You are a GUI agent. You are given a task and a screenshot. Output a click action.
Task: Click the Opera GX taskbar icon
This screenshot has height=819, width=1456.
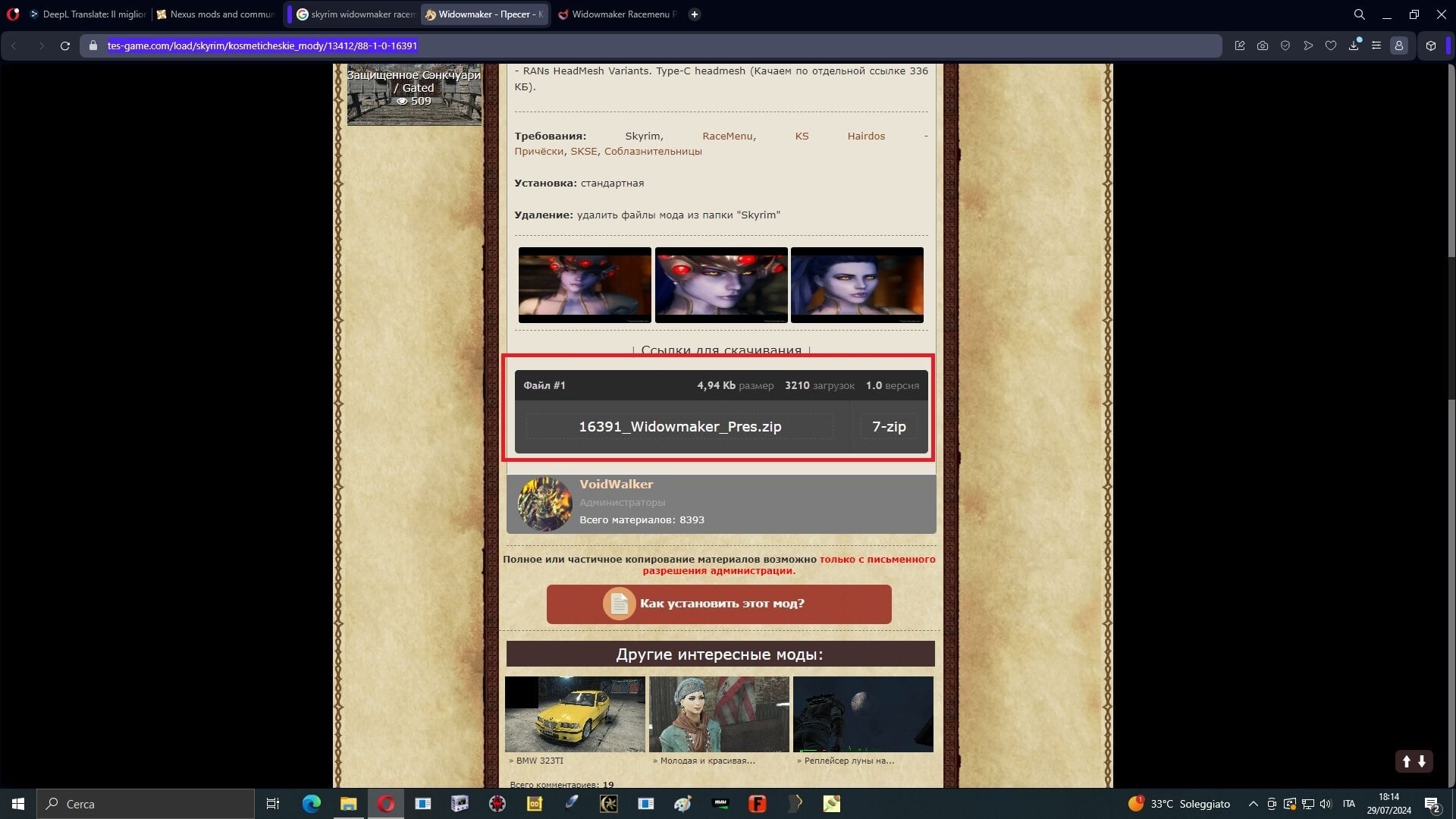tap(386, 804)
